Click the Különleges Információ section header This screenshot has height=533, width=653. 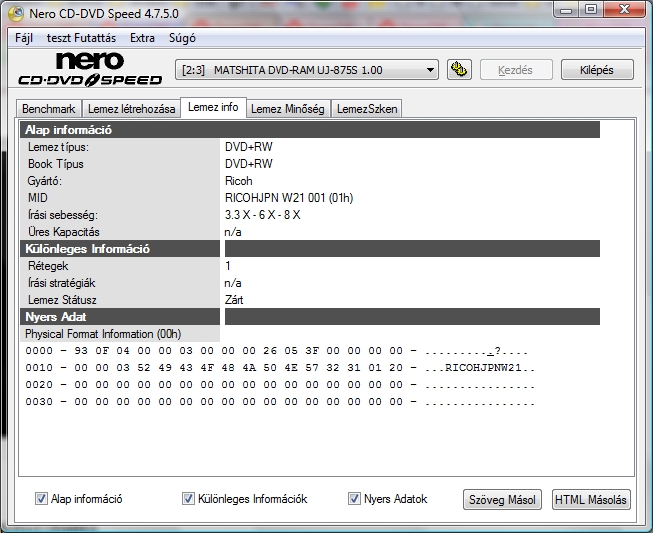coord(120,249)
